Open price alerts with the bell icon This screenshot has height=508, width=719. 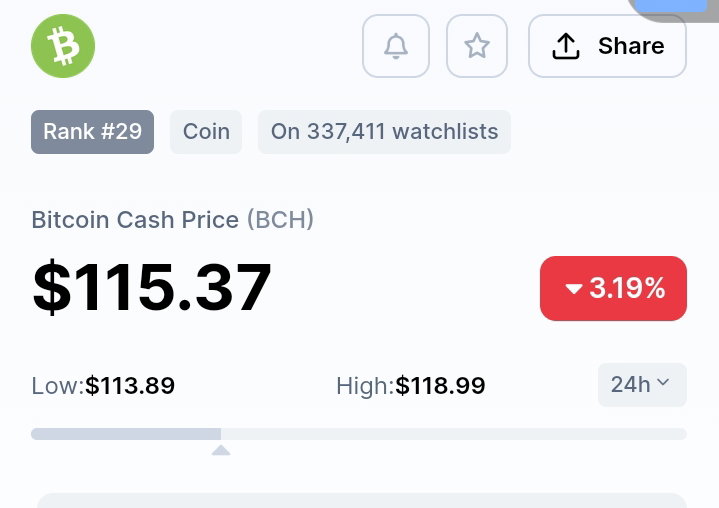pos(396,46)
